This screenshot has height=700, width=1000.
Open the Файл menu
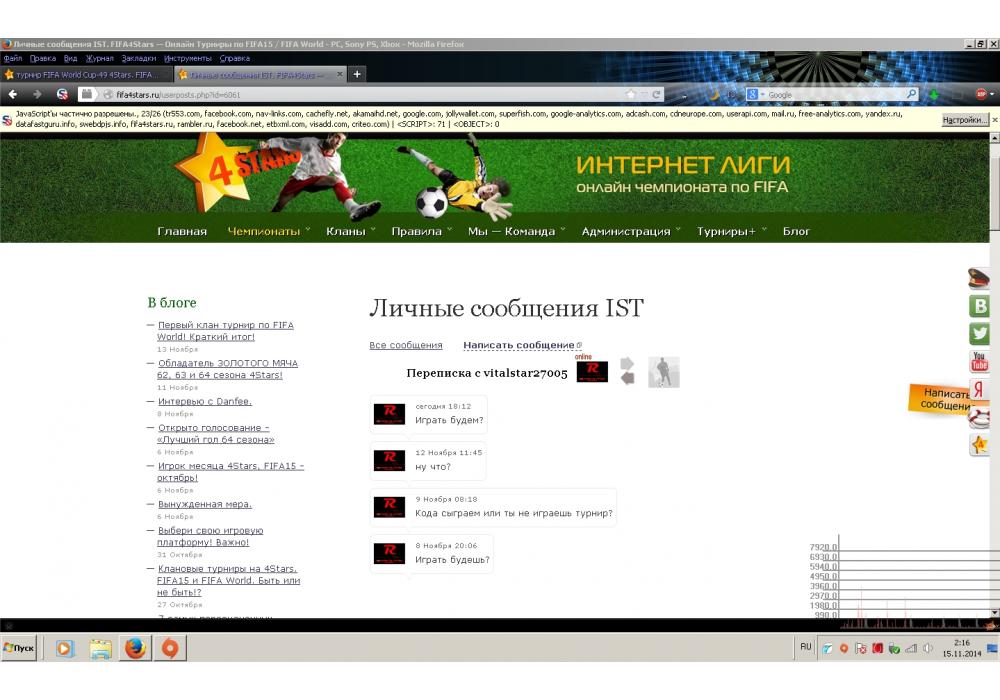pyautogui.click(x=13, y=59)
